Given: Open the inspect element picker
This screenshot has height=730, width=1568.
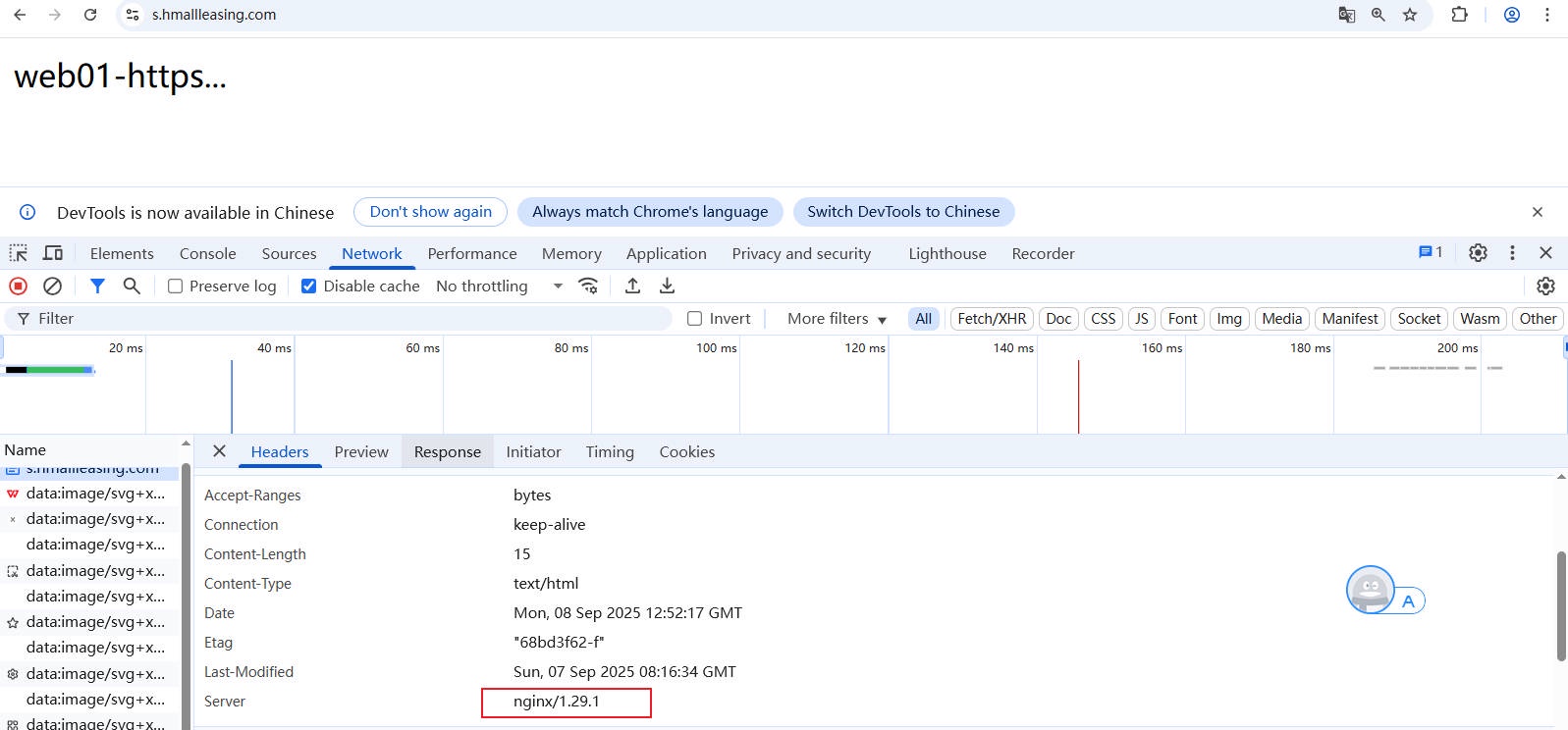Looking at the screenshot, I should 19,253.
